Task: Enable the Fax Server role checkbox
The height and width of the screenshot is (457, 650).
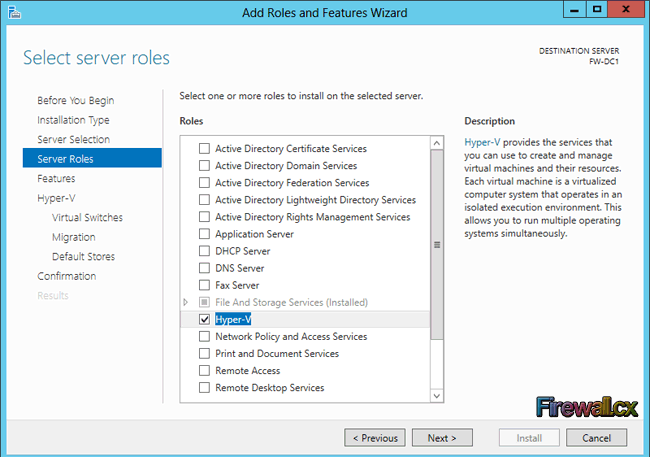Action: [204, 285]
